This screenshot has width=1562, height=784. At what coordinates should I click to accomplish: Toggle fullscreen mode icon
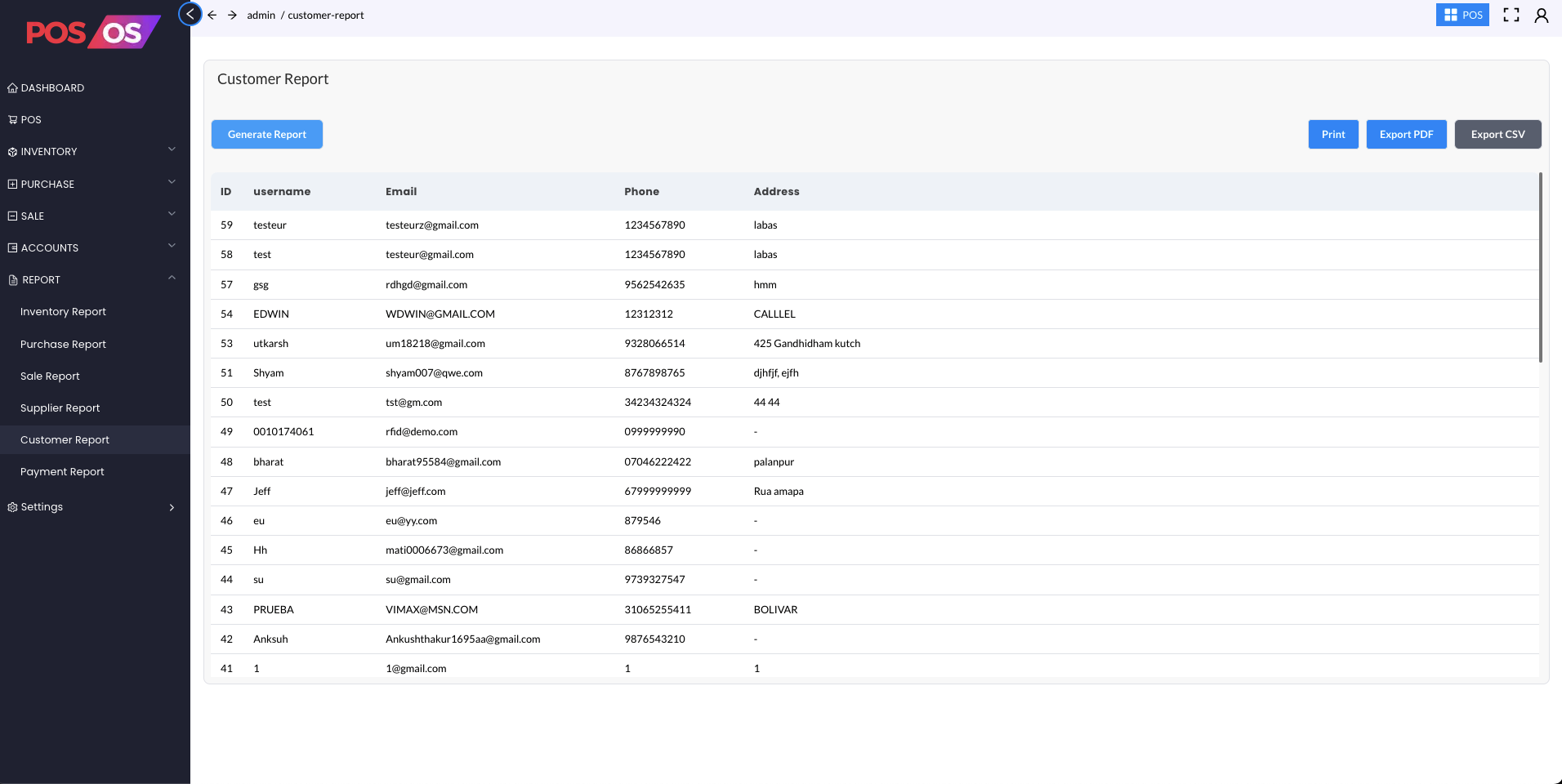(x=1511, y=15)
